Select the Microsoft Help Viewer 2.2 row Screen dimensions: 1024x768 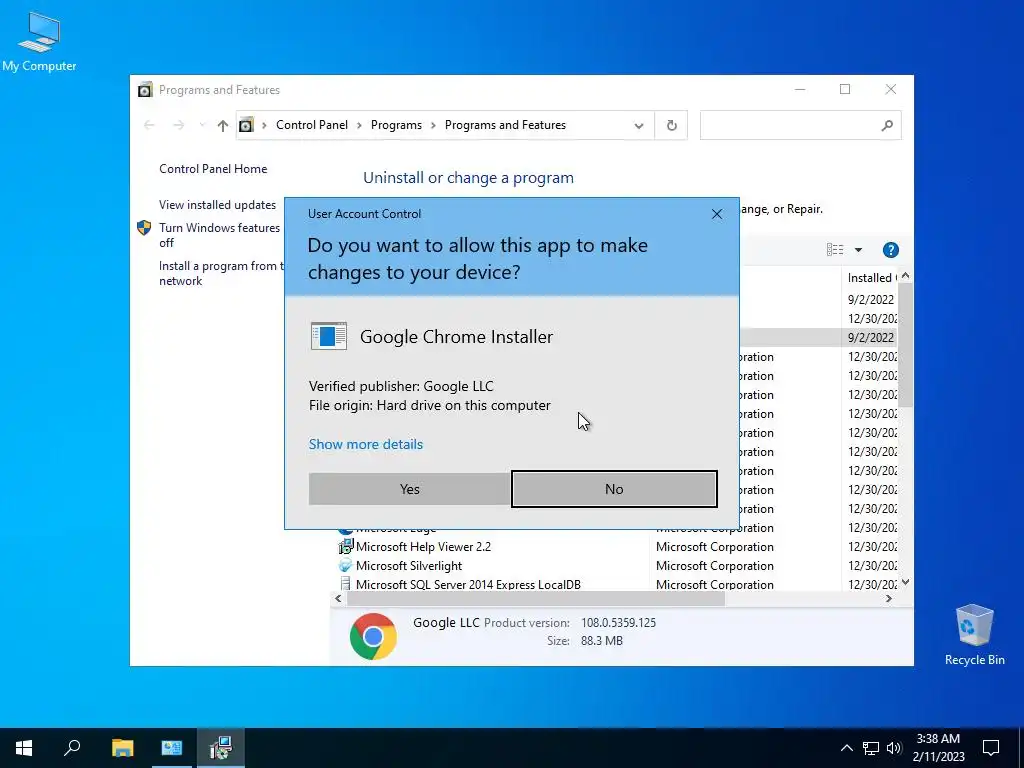tap(618, 547)
